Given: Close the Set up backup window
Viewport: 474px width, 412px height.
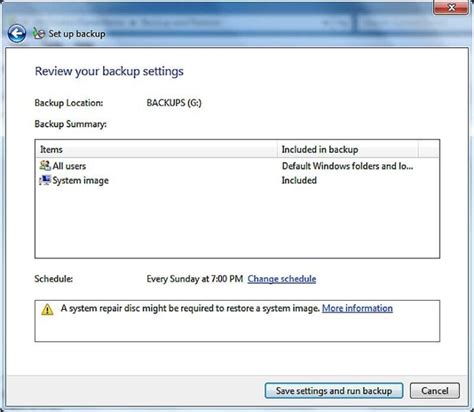Looking at the screenshot, I should (x=451, y=7).
